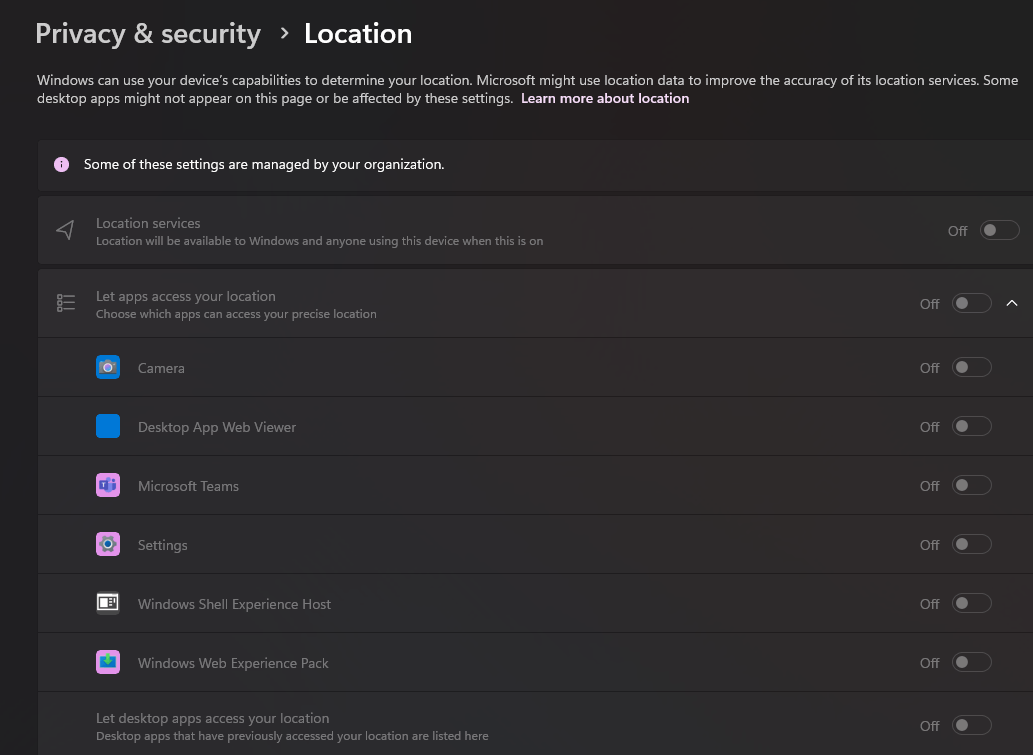Screen dimensions: 1033x755
Task: Toggle Let apps access your location switch
Action: (x=971, y=303)
